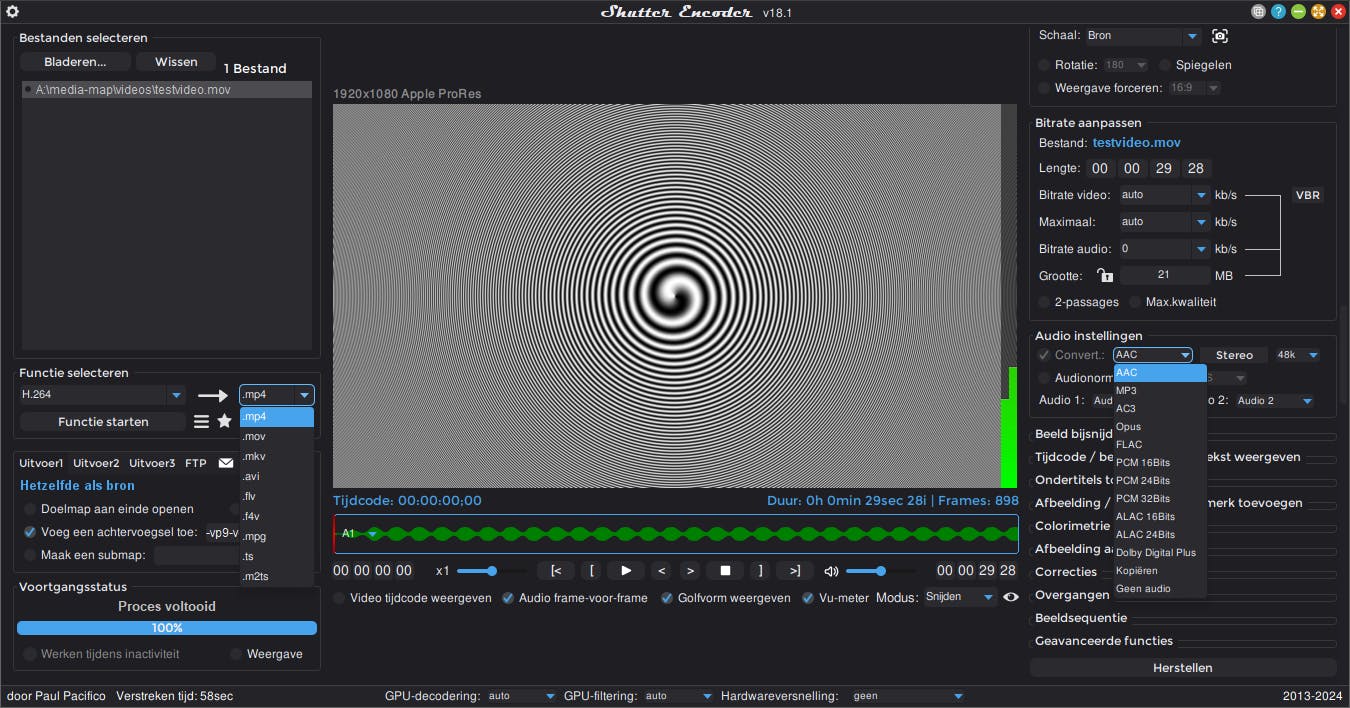The height and width of the screenshot is (708, 1350).
Task: Select .mkv from the output format list
Action: 256,456
